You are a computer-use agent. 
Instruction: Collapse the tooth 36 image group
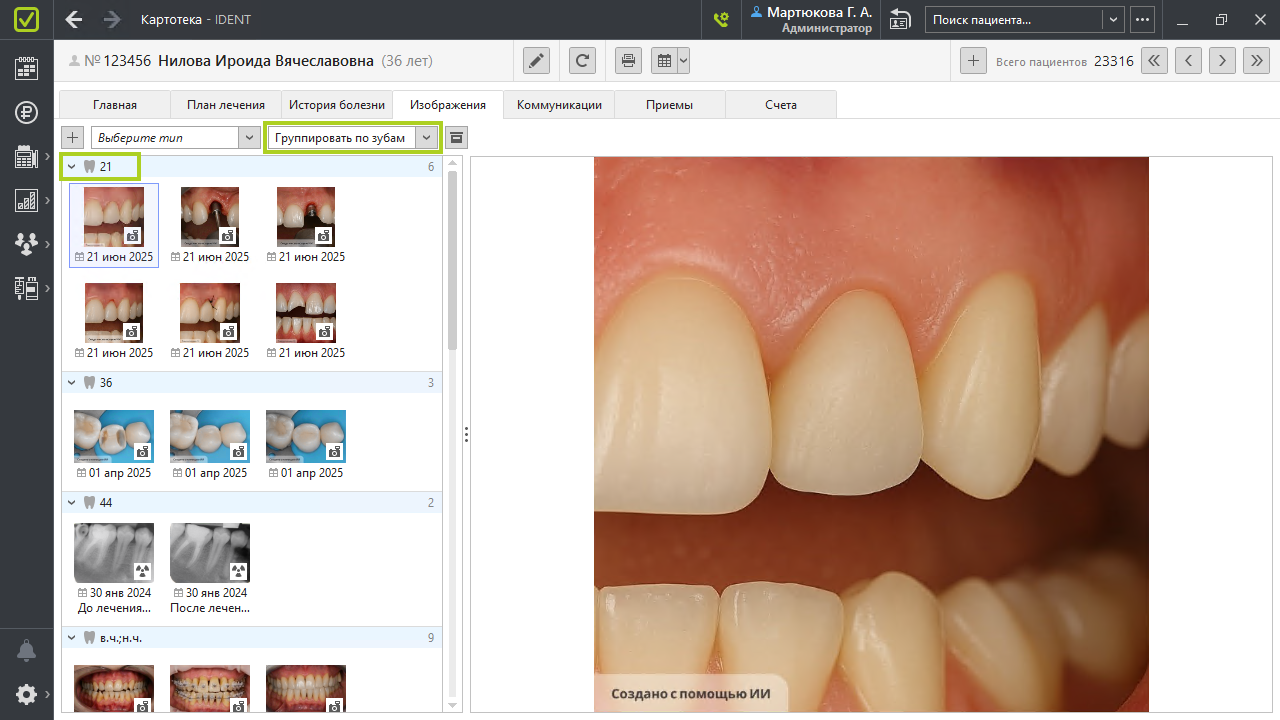pyautogui.click(x=72, y=382)
